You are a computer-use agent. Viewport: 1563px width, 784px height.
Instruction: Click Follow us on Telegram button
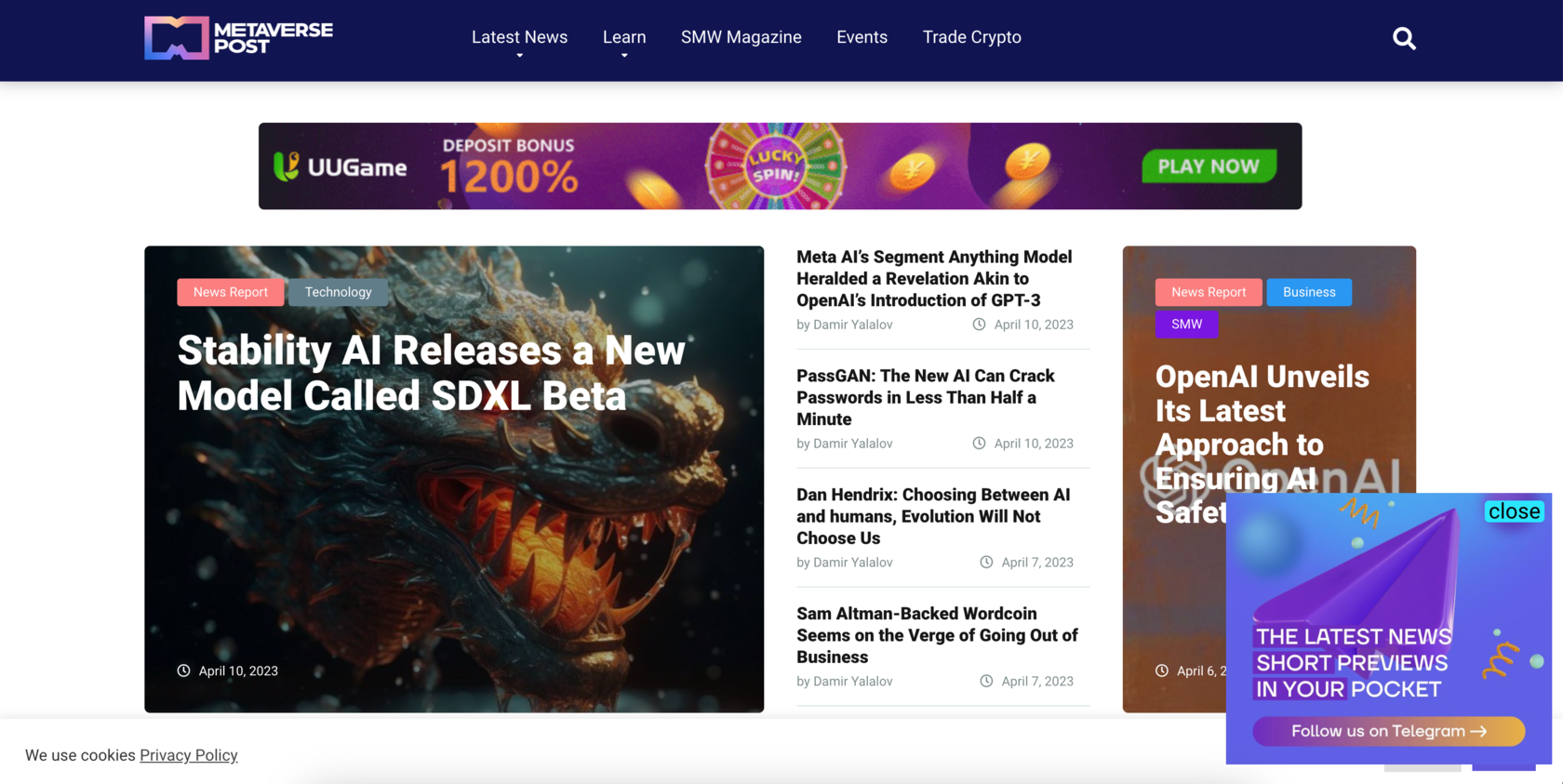point(1388,731)
